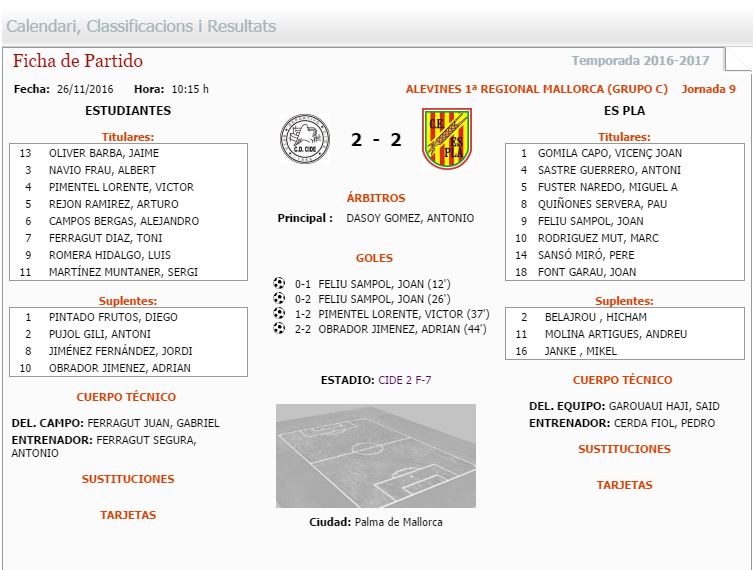Open the ES PLA team name heading
Screen dimensions: 753x570
click(x=624, y=110)
